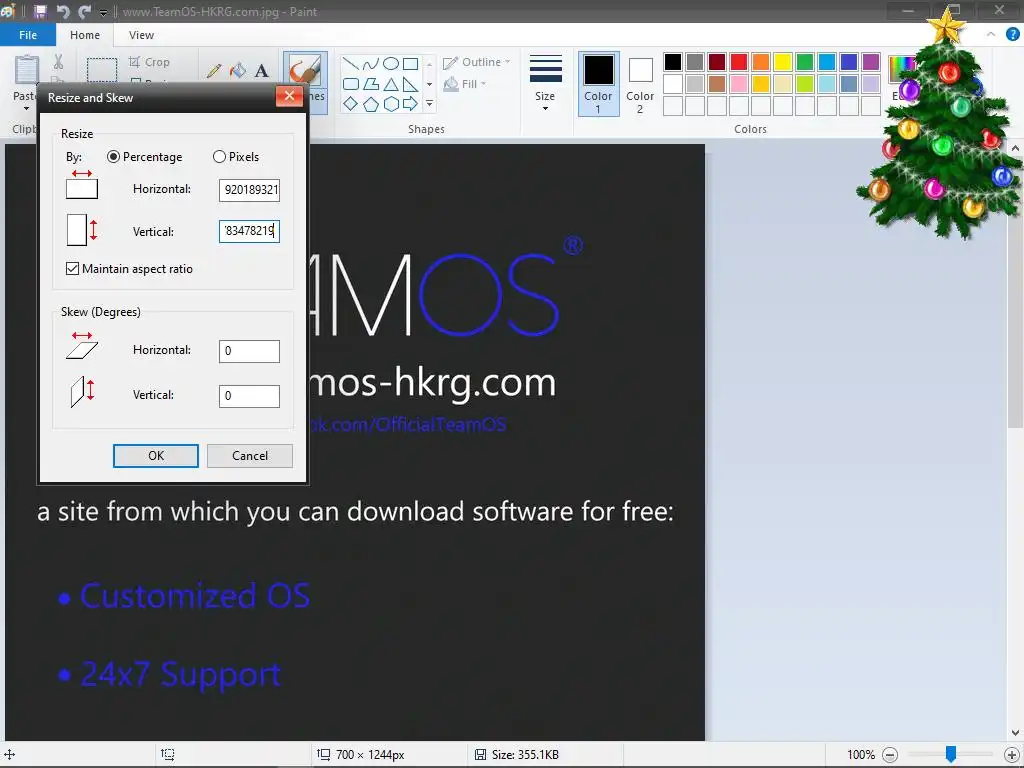Pick the Polygon shape

click(x=371, y=84)
